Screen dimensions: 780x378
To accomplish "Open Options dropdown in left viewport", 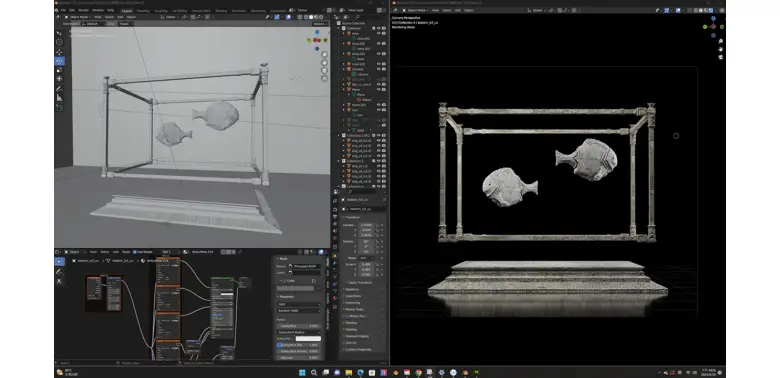I will (320, 23).
